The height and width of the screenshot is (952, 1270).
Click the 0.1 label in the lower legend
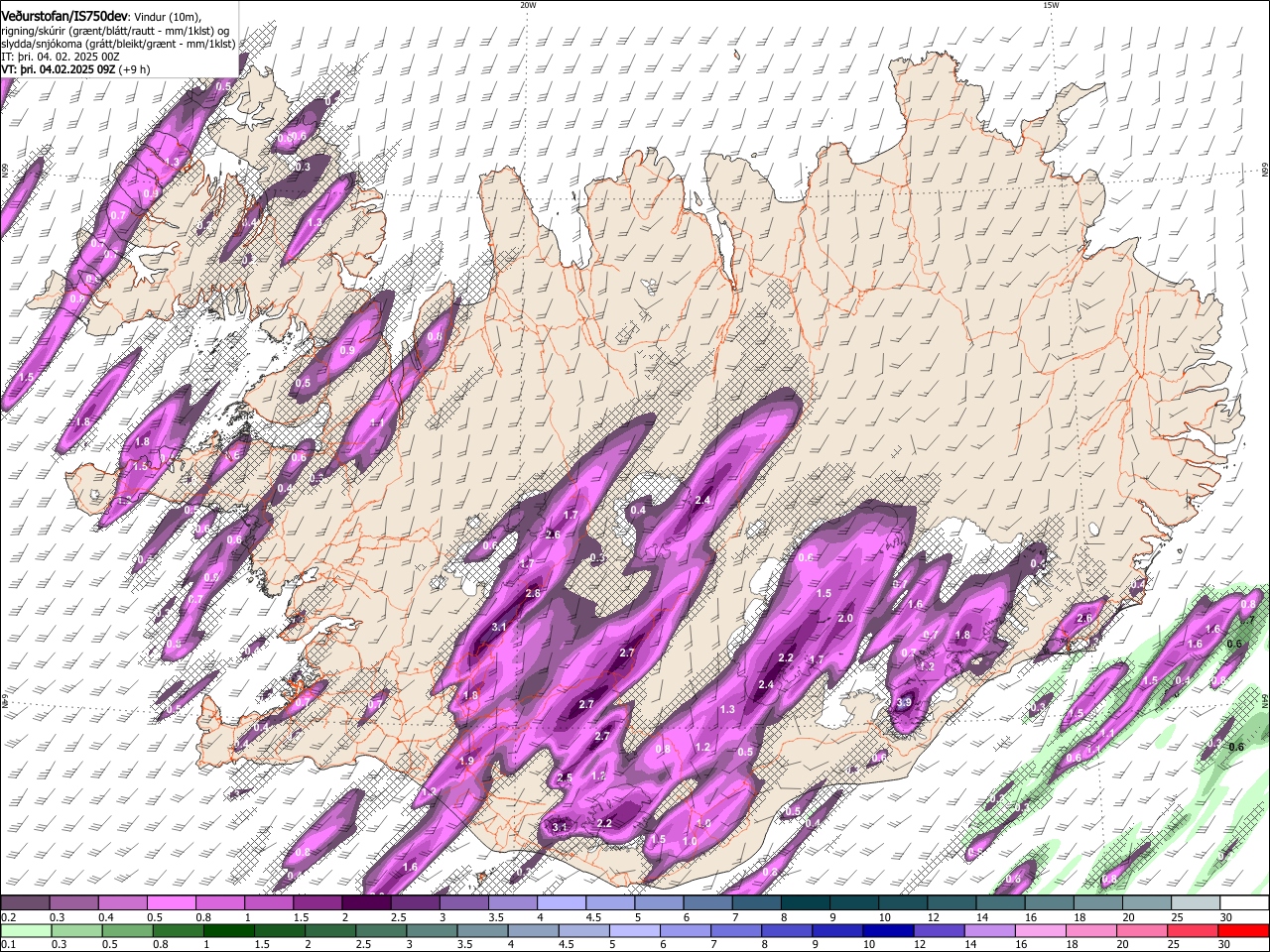8,945
